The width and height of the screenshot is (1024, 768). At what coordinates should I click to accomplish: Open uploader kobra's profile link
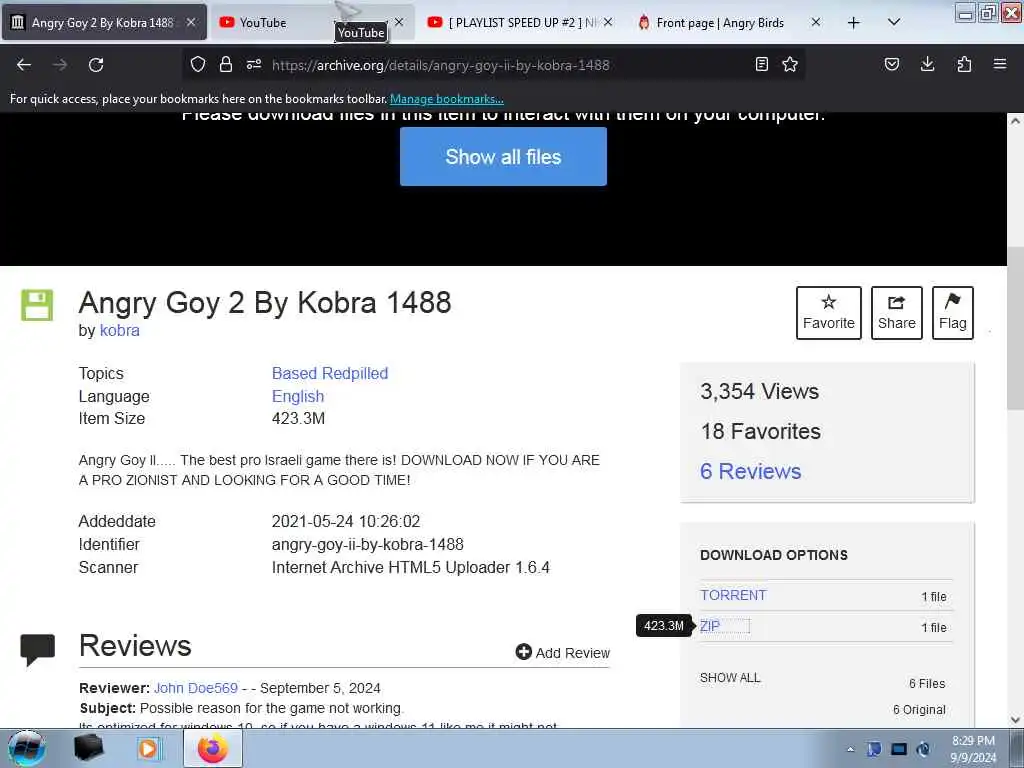[120, 330]
